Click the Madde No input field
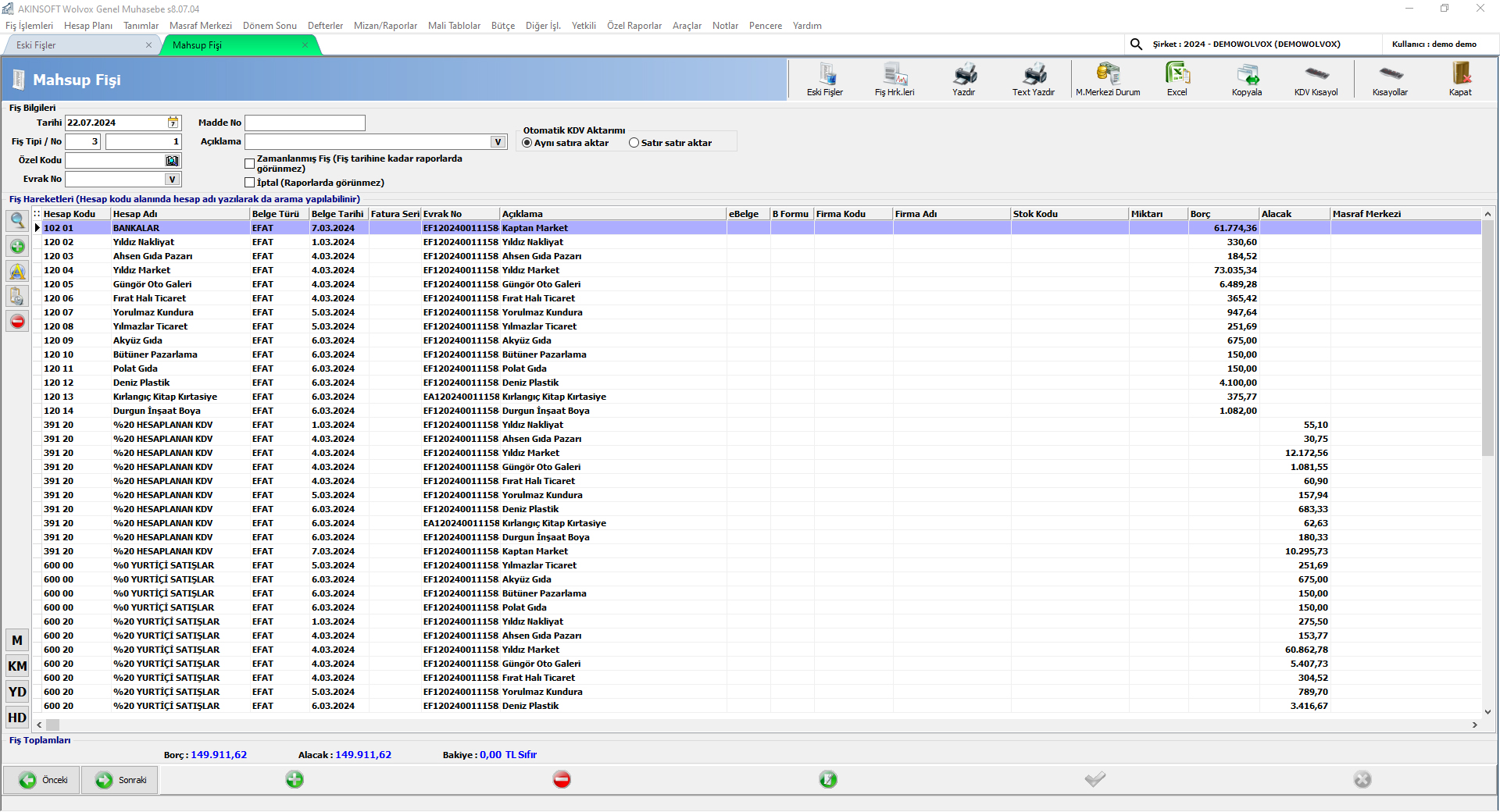The height and width of the screenshot is (812, 1500). coord(305,123)
